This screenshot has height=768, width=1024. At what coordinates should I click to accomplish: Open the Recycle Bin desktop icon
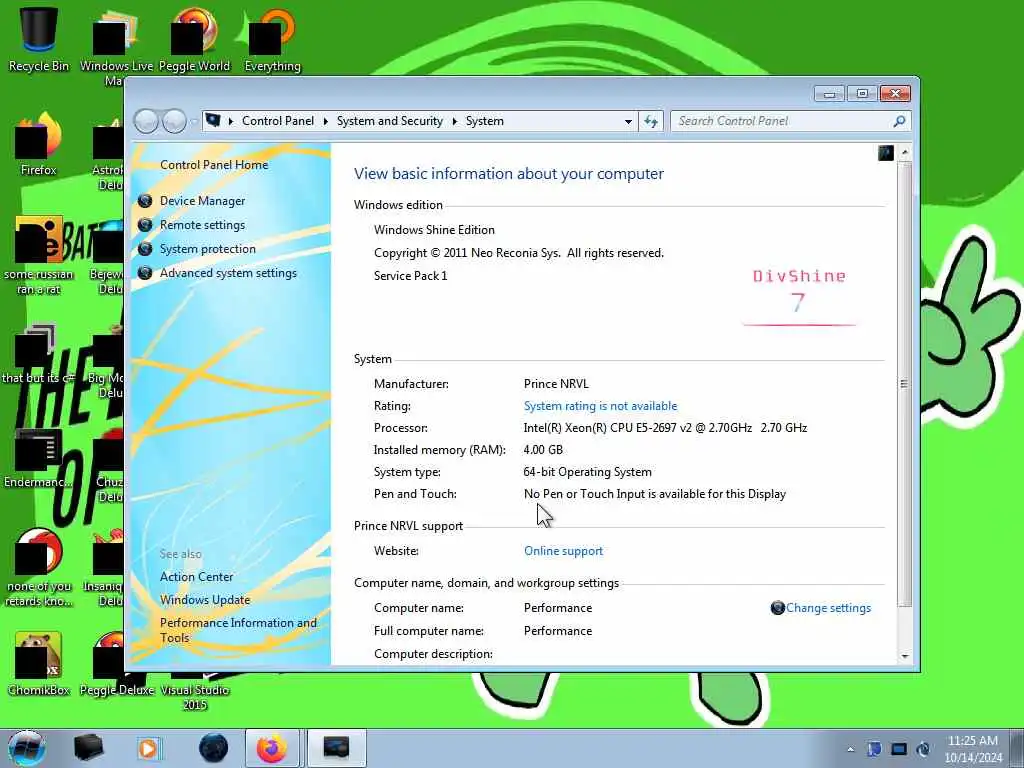(x=39, y=40)
